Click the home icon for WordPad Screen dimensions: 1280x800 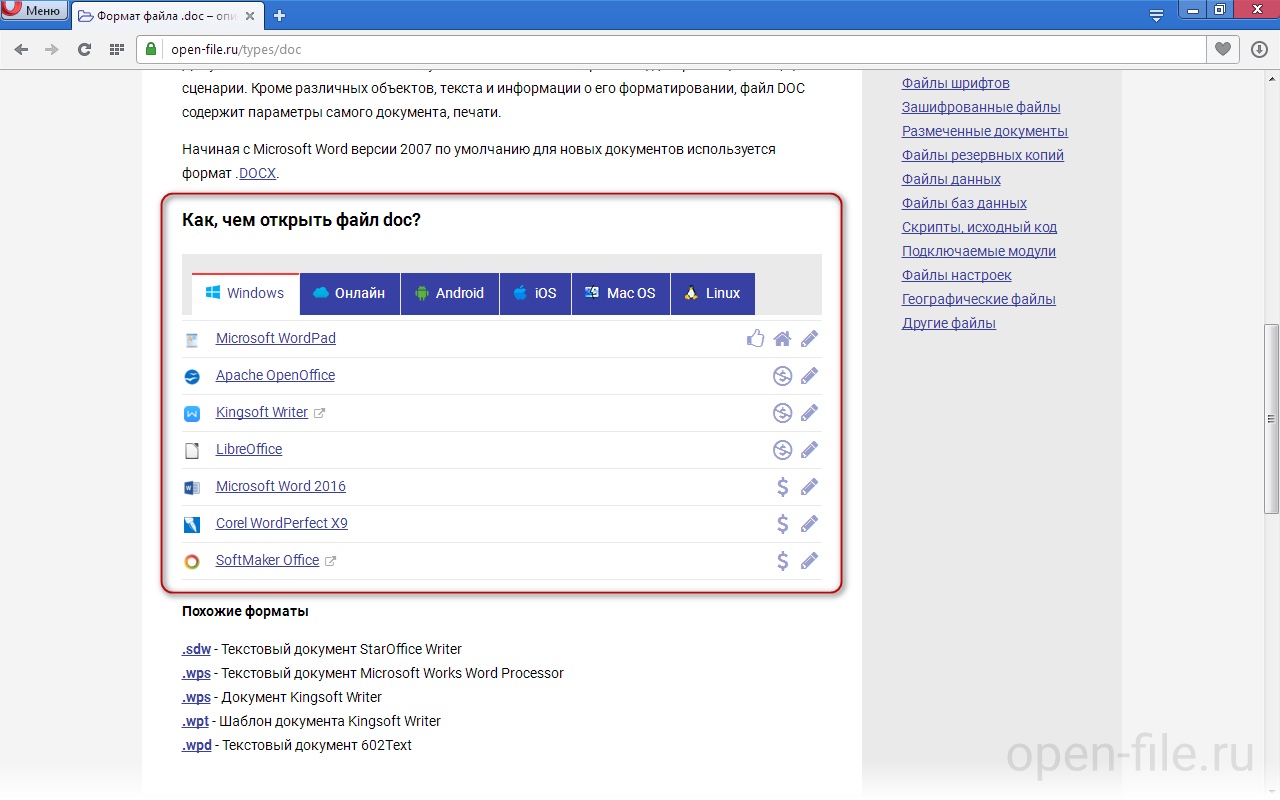coord(782,339)
